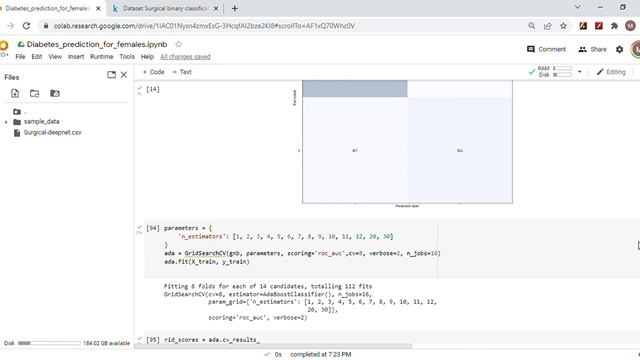The width and height of the screenshot is (640, 360).
Task: Click the 'Fitting 8 folds' output line
Action: pos(268,286)
